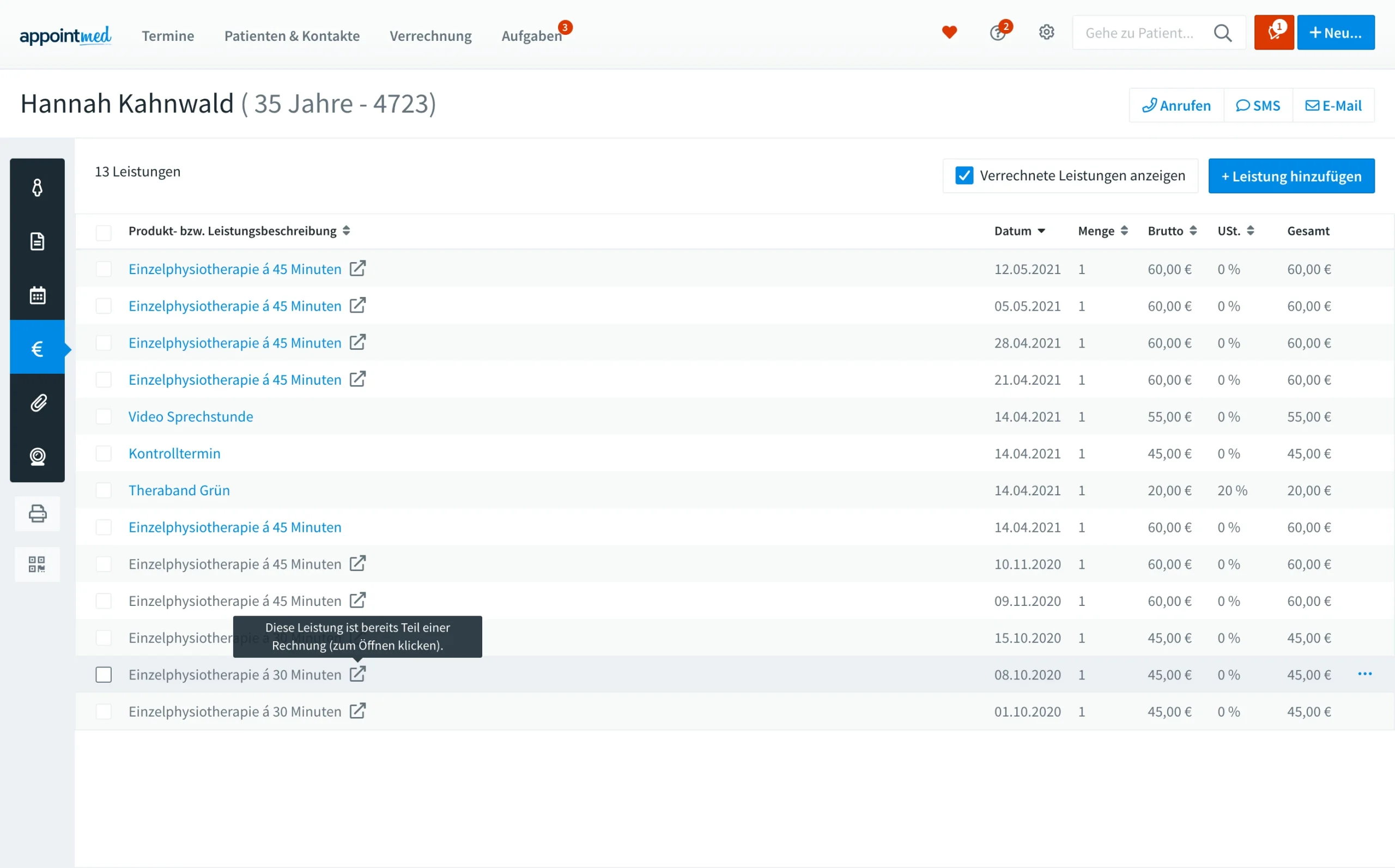Click the QR code icon
This screenshot has width=1395, height=868.
click(x=37, y=564)
